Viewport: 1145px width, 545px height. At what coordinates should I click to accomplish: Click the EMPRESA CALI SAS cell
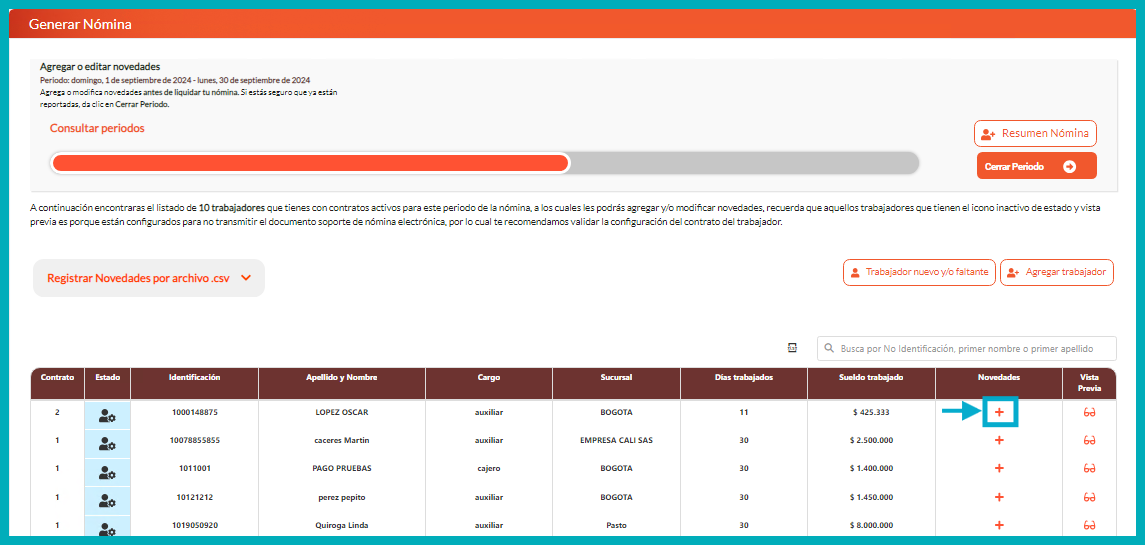click(616, 440)
